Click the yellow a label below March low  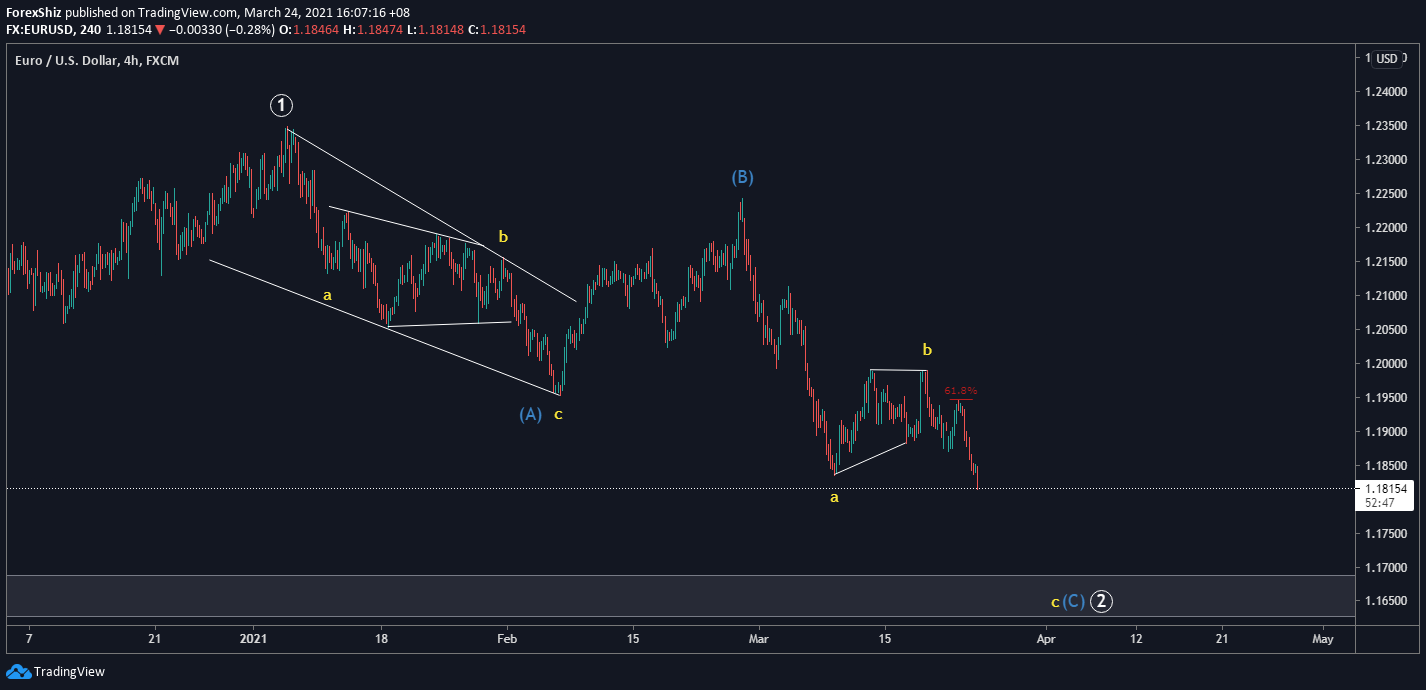[834, 497]
